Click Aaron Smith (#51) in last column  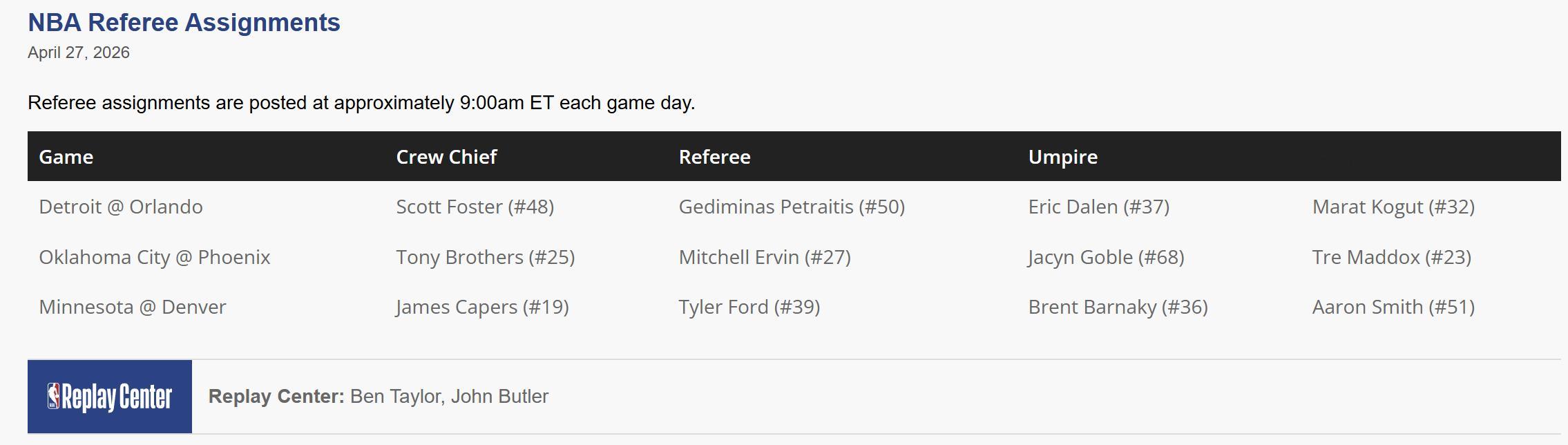[1393, 307]
